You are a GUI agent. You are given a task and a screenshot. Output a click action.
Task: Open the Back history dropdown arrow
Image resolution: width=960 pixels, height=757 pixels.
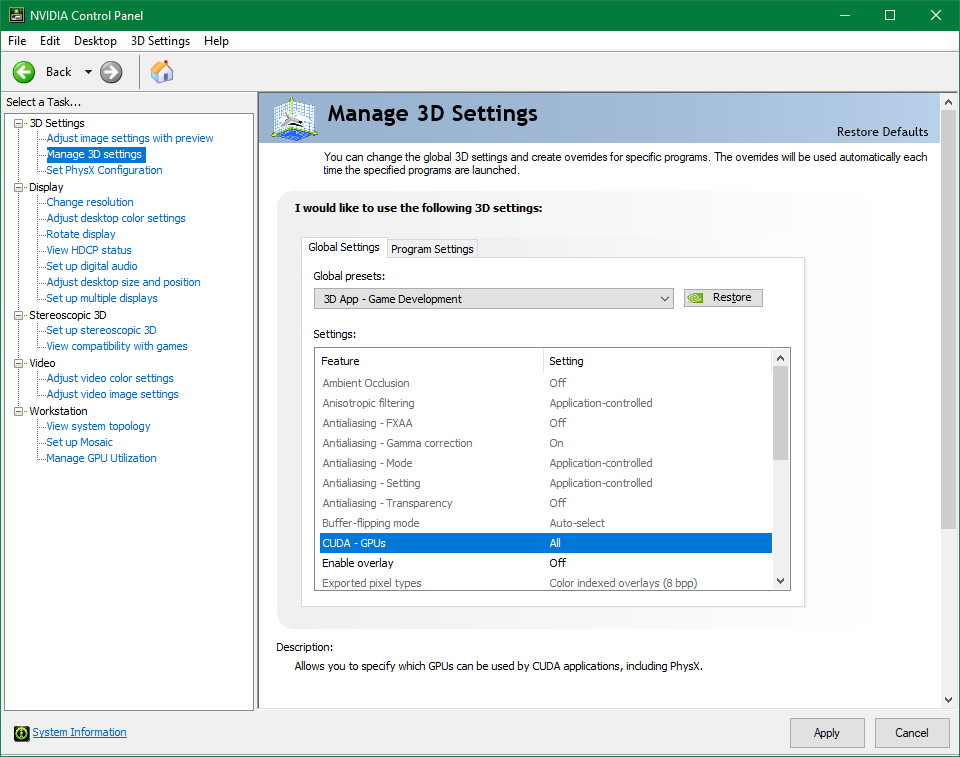point(88,72)
